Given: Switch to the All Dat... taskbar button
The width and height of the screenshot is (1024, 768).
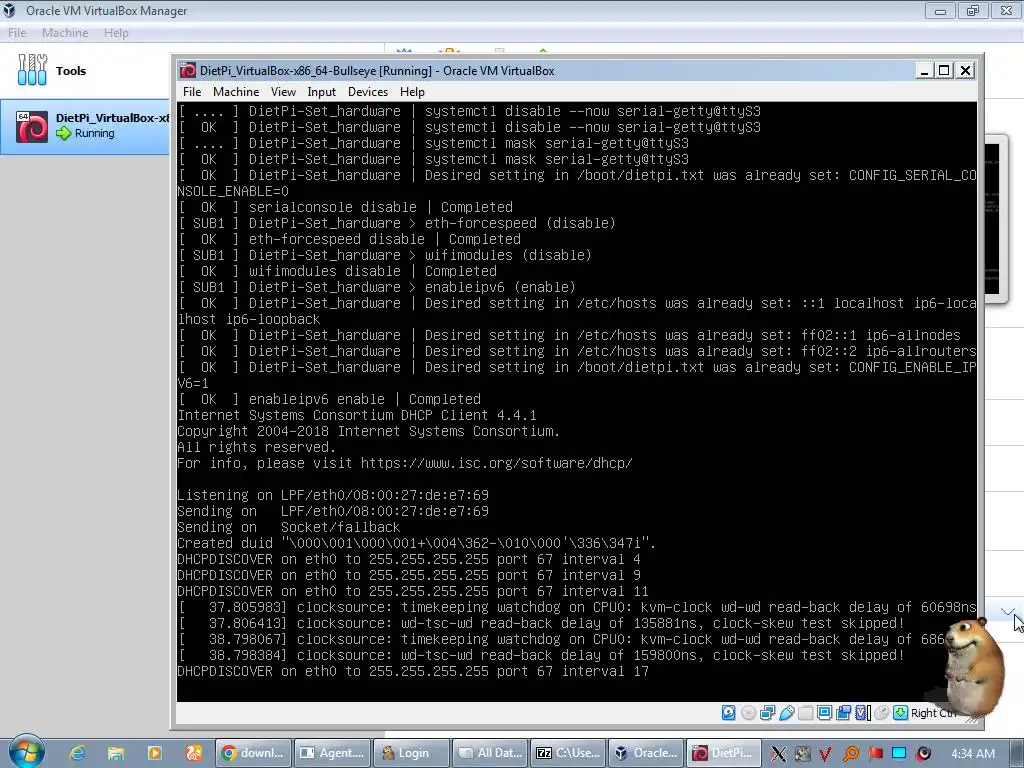Looking at the screenshot, I should point(490,753).
